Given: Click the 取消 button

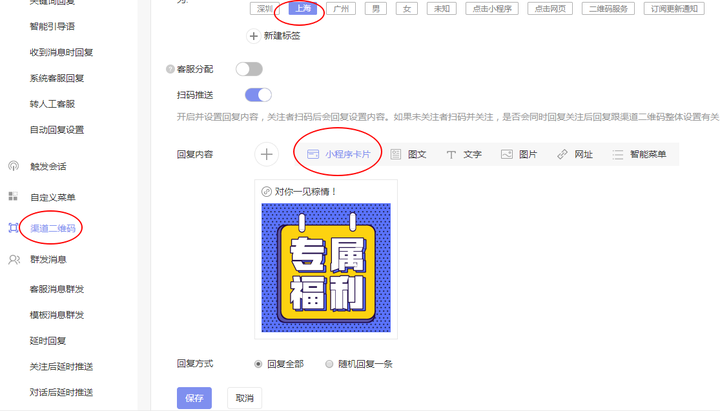Looking at the screenshot, I should [x=244, y=398].
